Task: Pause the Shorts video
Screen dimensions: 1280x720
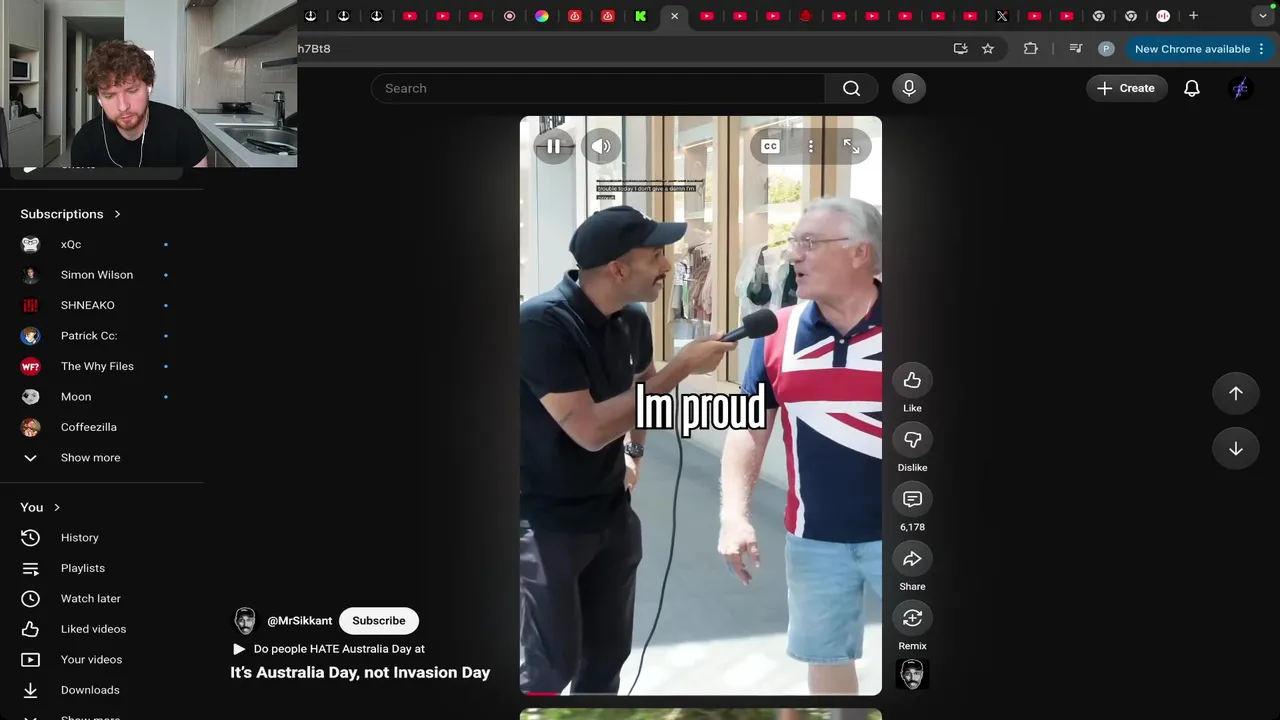Action: point(553,146)
